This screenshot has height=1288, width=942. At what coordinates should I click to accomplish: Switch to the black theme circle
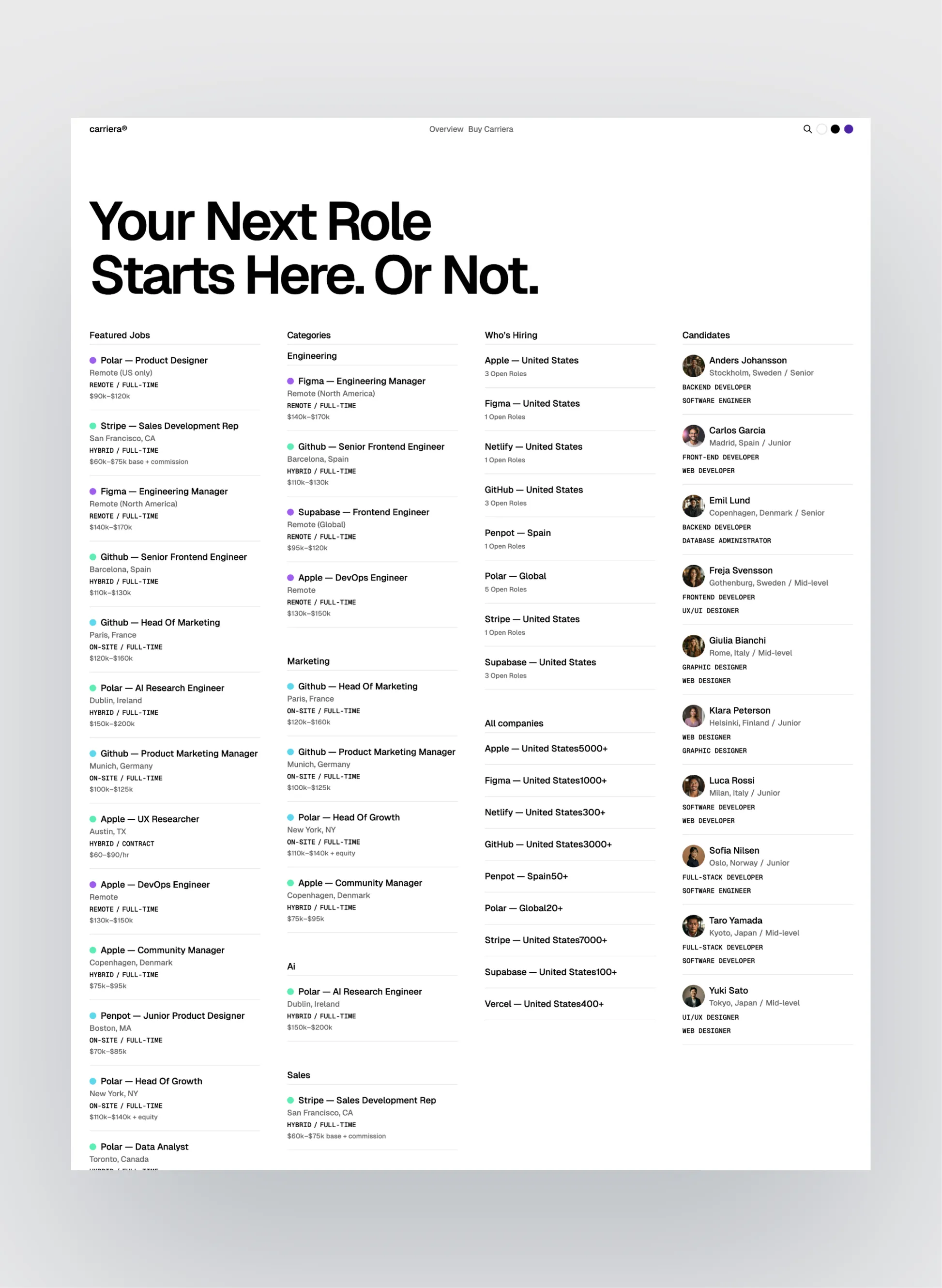835,129
